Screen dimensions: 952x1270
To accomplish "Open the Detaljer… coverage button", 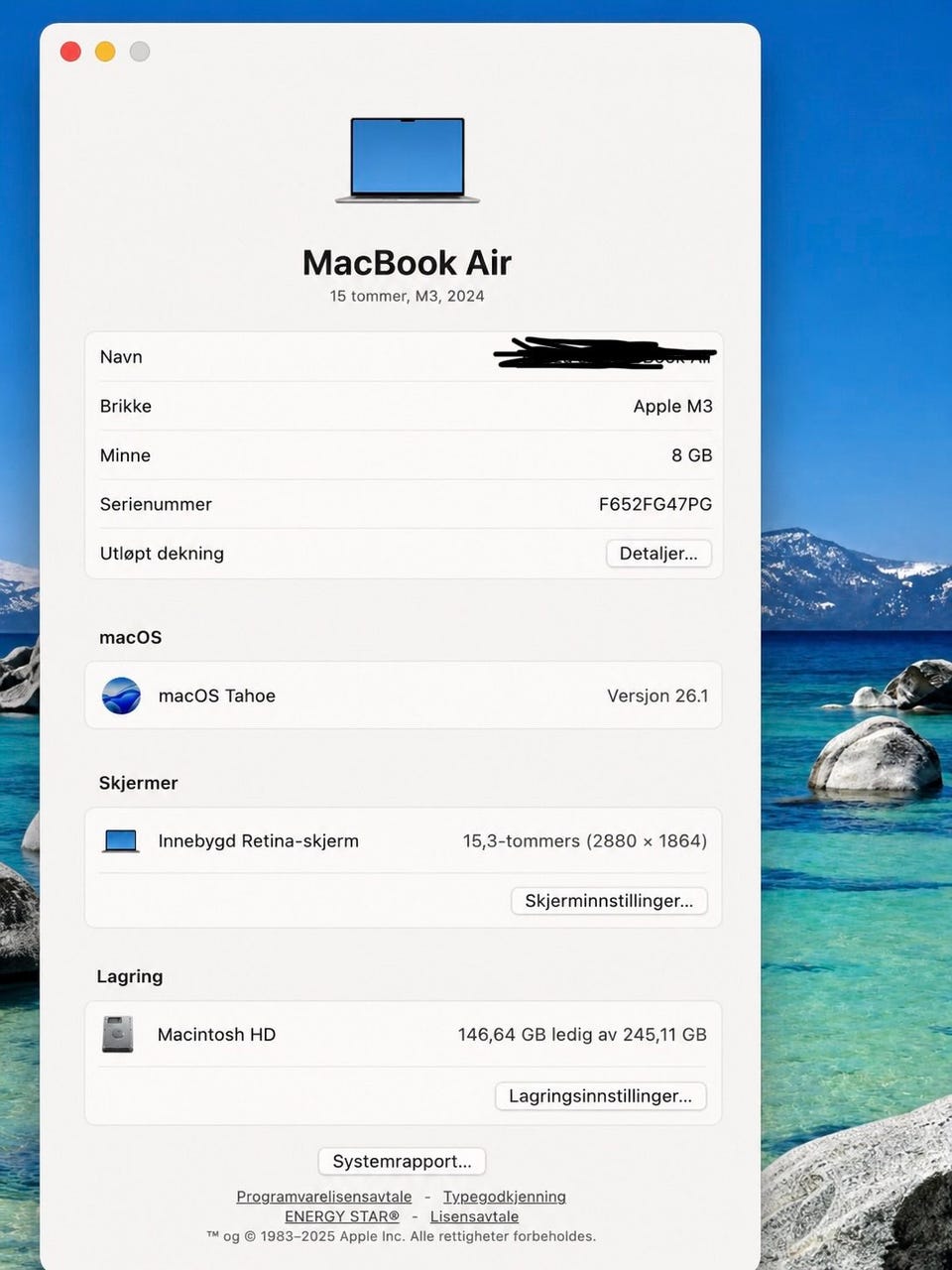I will [658, 554].
